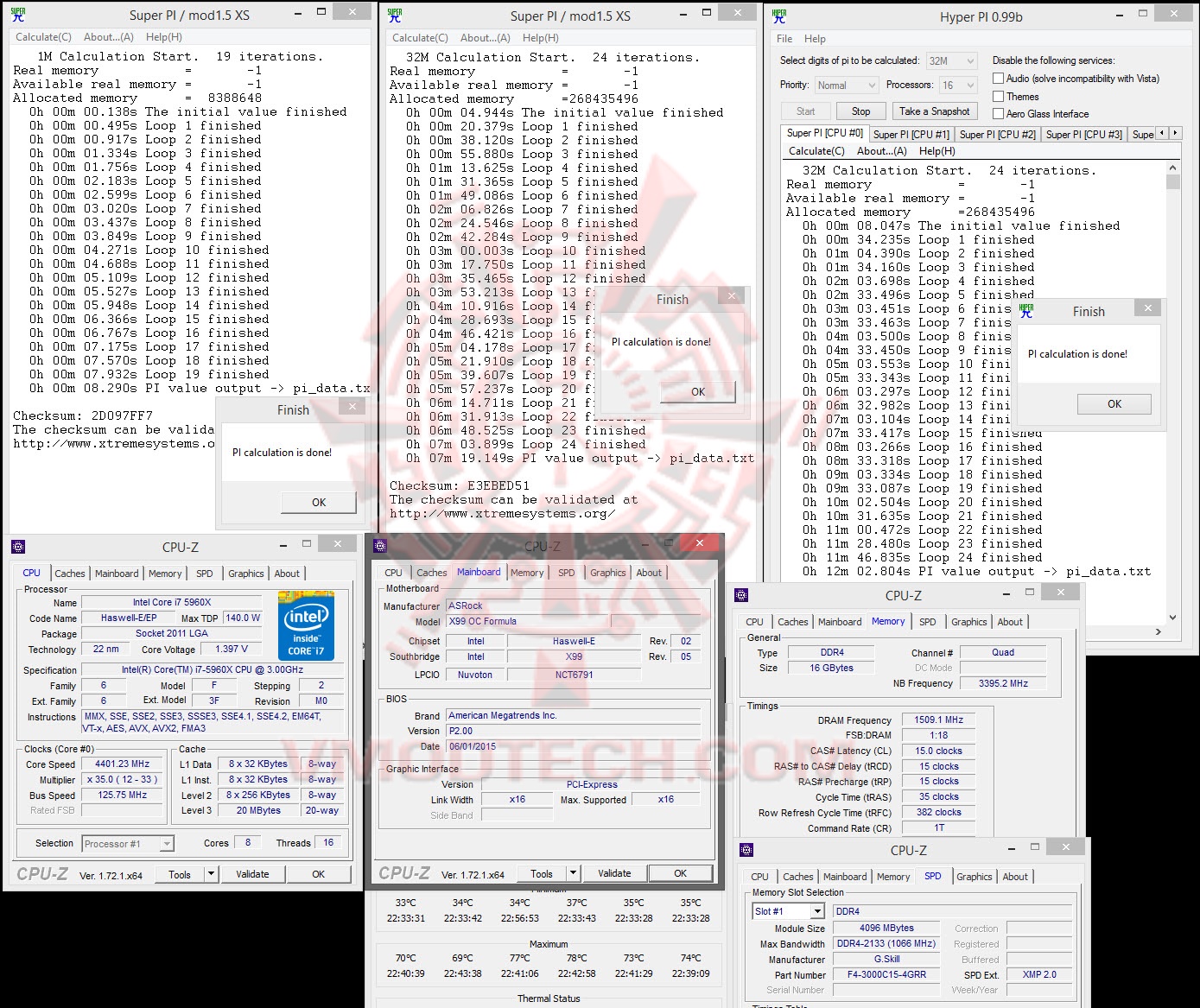Open About...(A) menu in the middle Super PI window
1200x1008 pixels.
485,38
